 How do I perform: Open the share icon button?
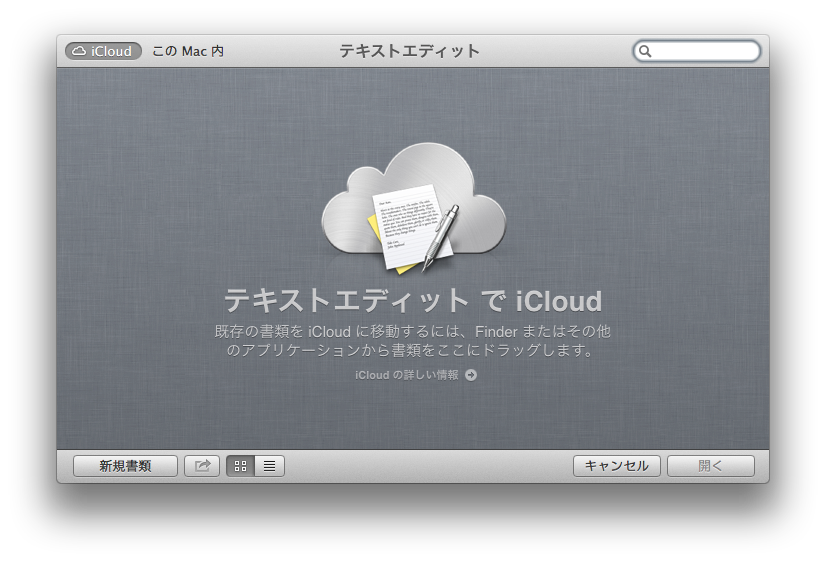tap(202, 466)
